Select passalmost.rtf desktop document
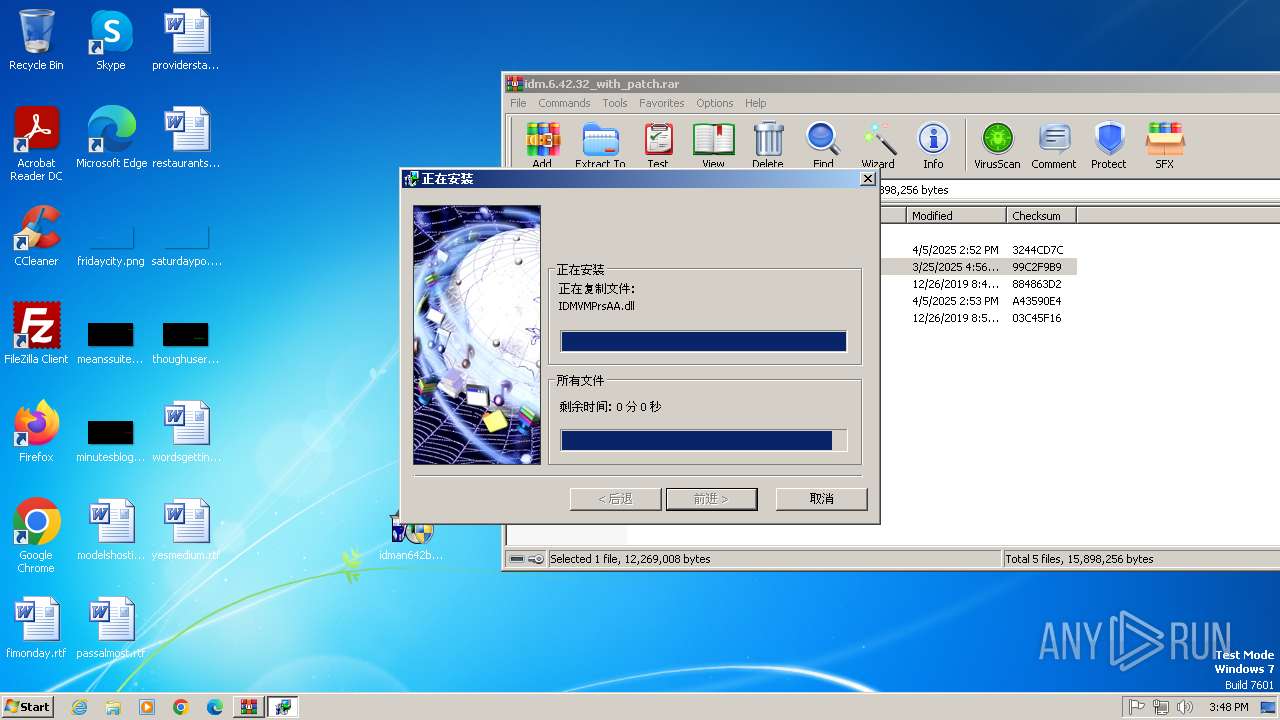1280x720 pixels. 111,628
